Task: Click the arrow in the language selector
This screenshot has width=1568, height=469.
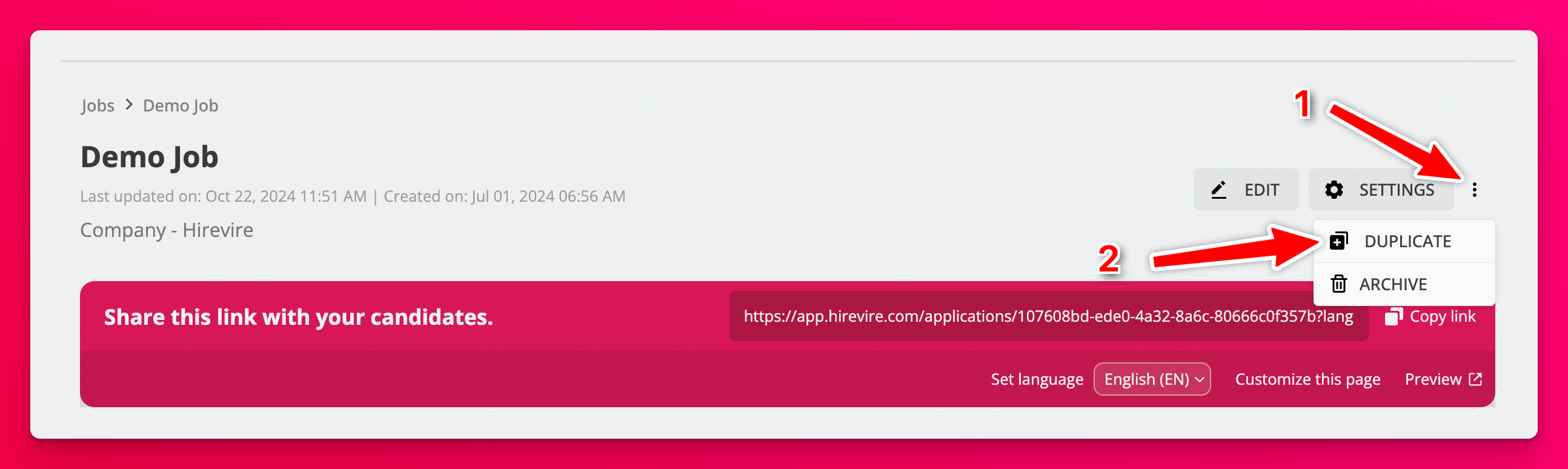Action: click(1199, 379)
